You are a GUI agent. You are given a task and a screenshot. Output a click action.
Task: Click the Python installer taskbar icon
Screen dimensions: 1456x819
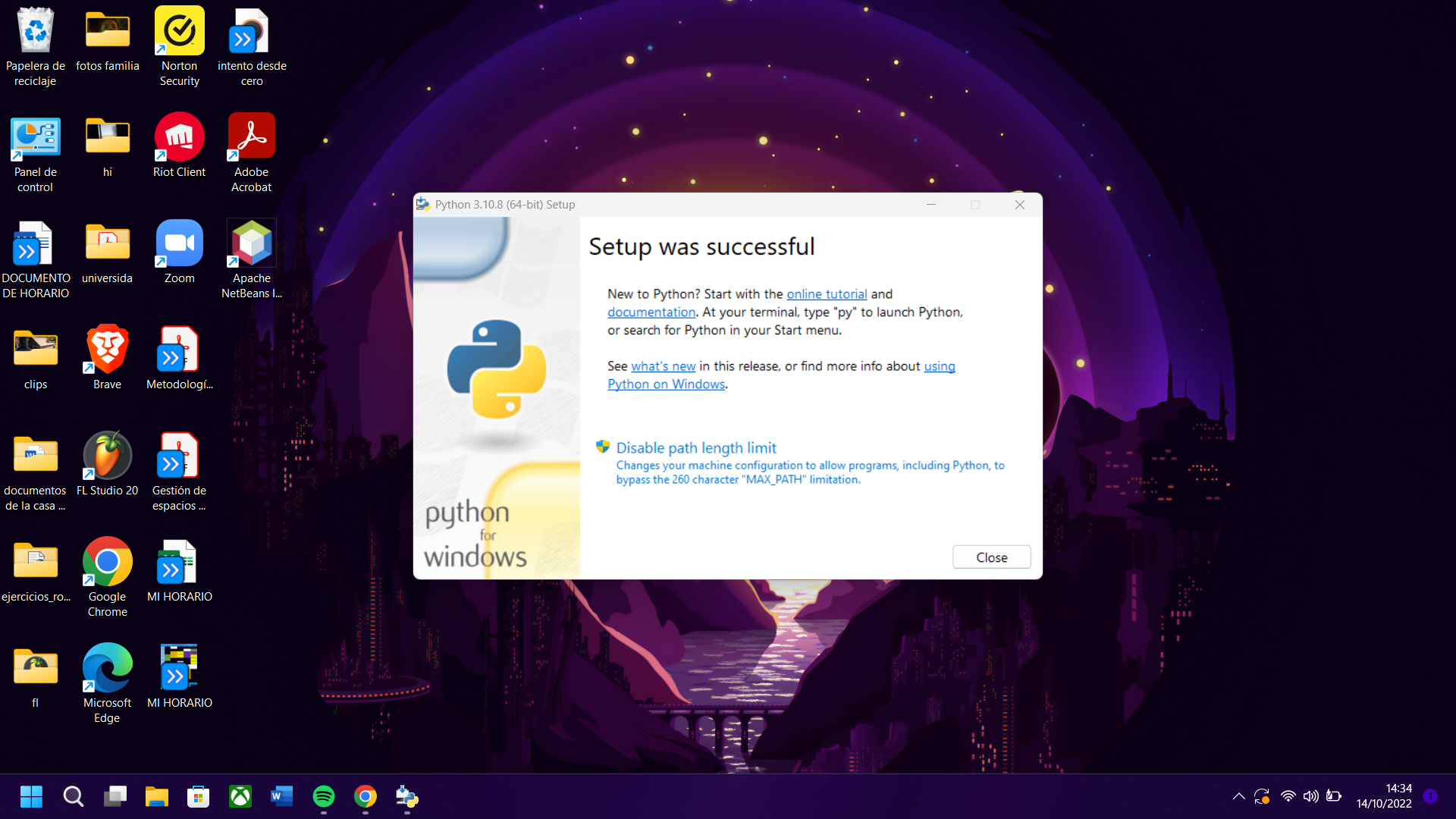(407, 796)
